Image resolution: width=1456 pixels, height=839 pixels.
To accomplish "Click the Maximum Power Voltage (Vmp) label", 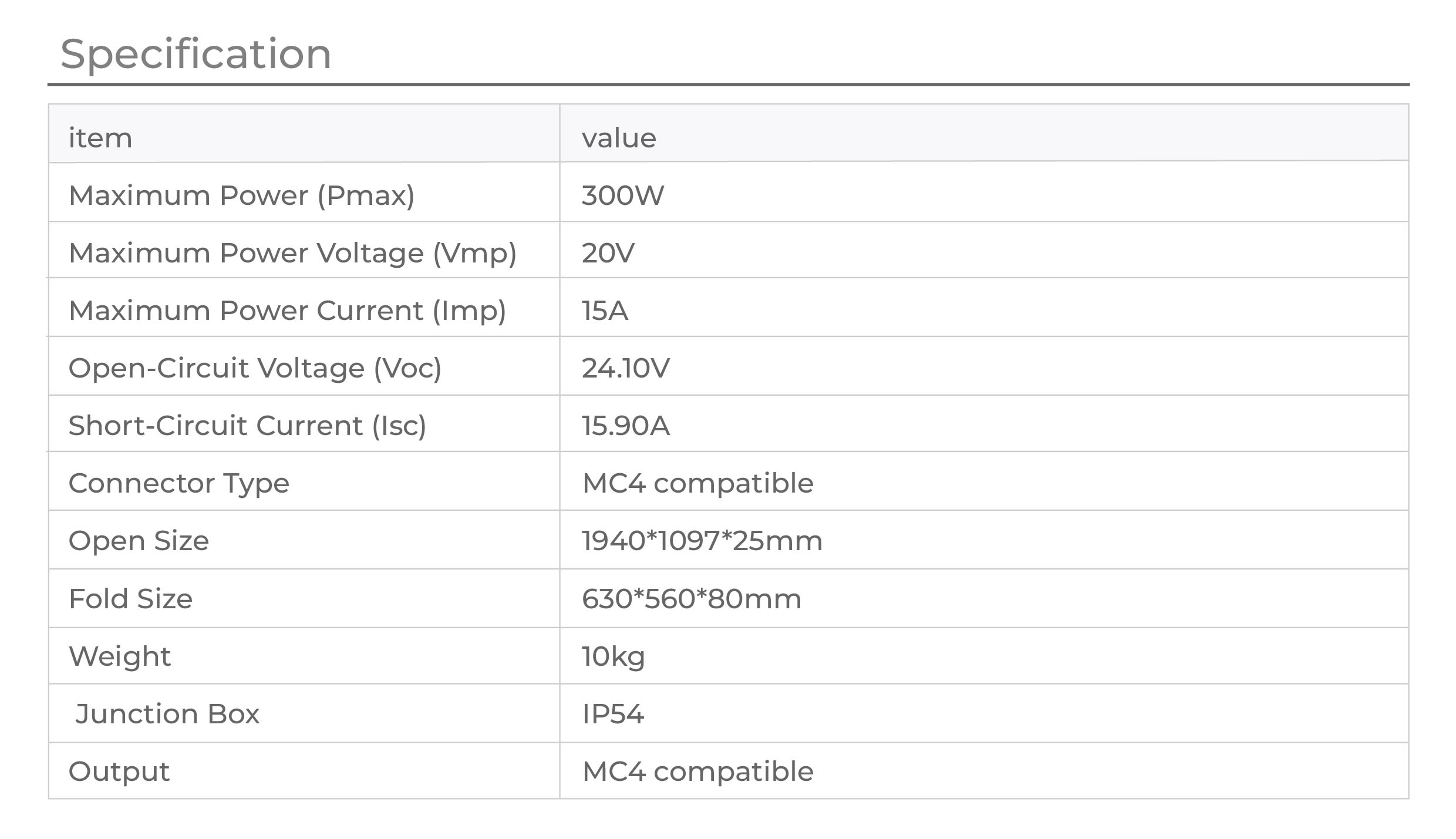I will 292,253.
